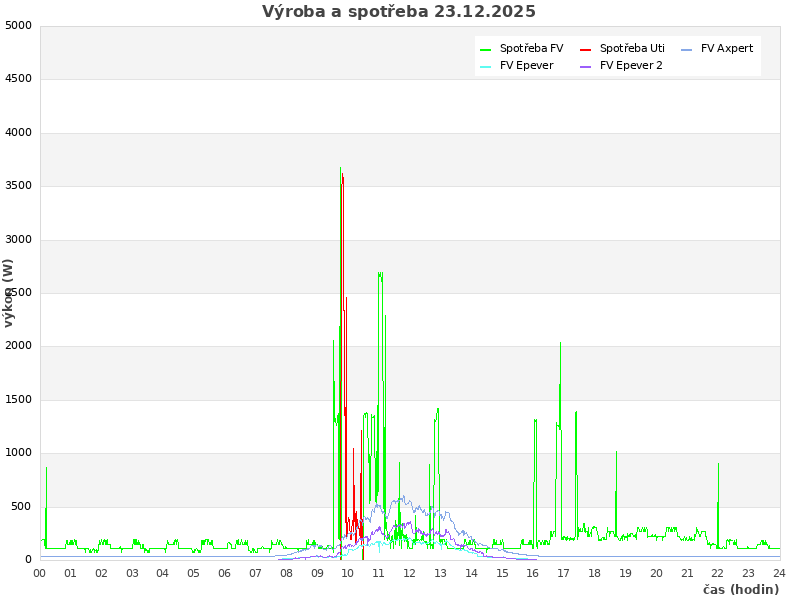Toggle the "FV Axpert" legend text label
The height and width of the screenshot is (600, 800).
[727, 48]
